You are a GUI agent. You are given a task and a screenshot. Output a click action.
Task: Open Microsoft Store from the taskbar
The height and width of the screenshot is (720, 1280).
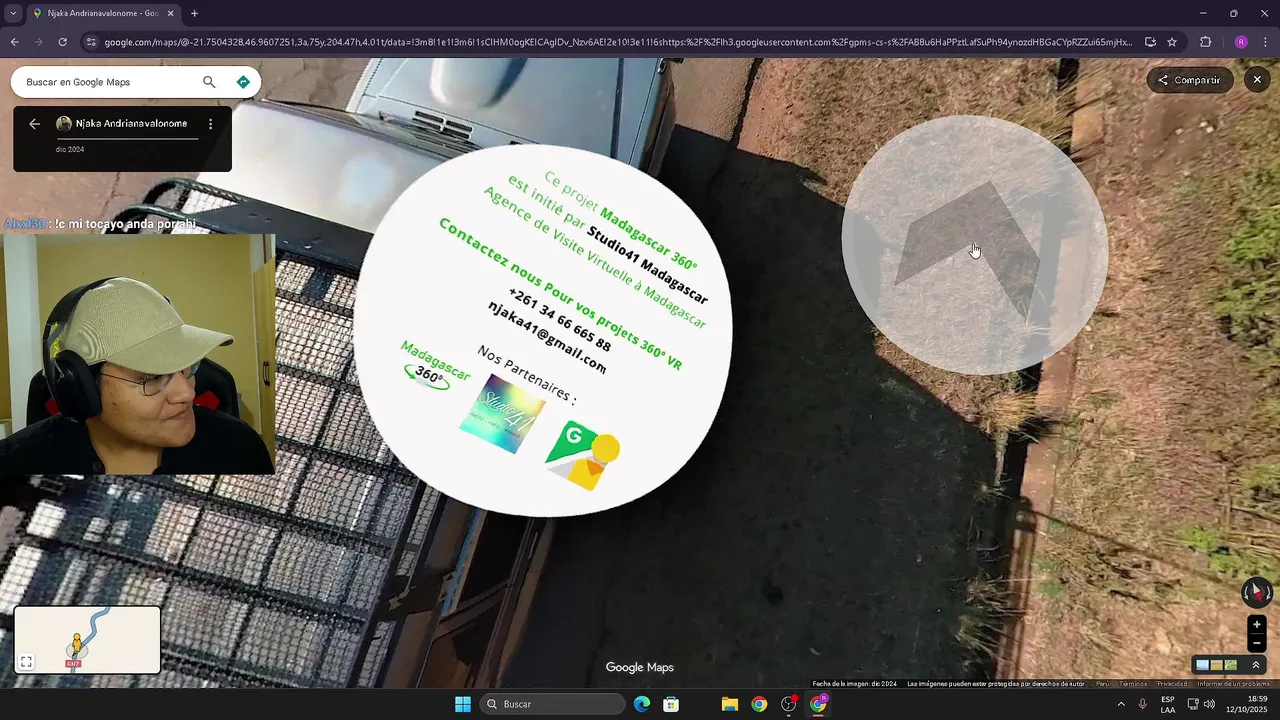point(671,704)
